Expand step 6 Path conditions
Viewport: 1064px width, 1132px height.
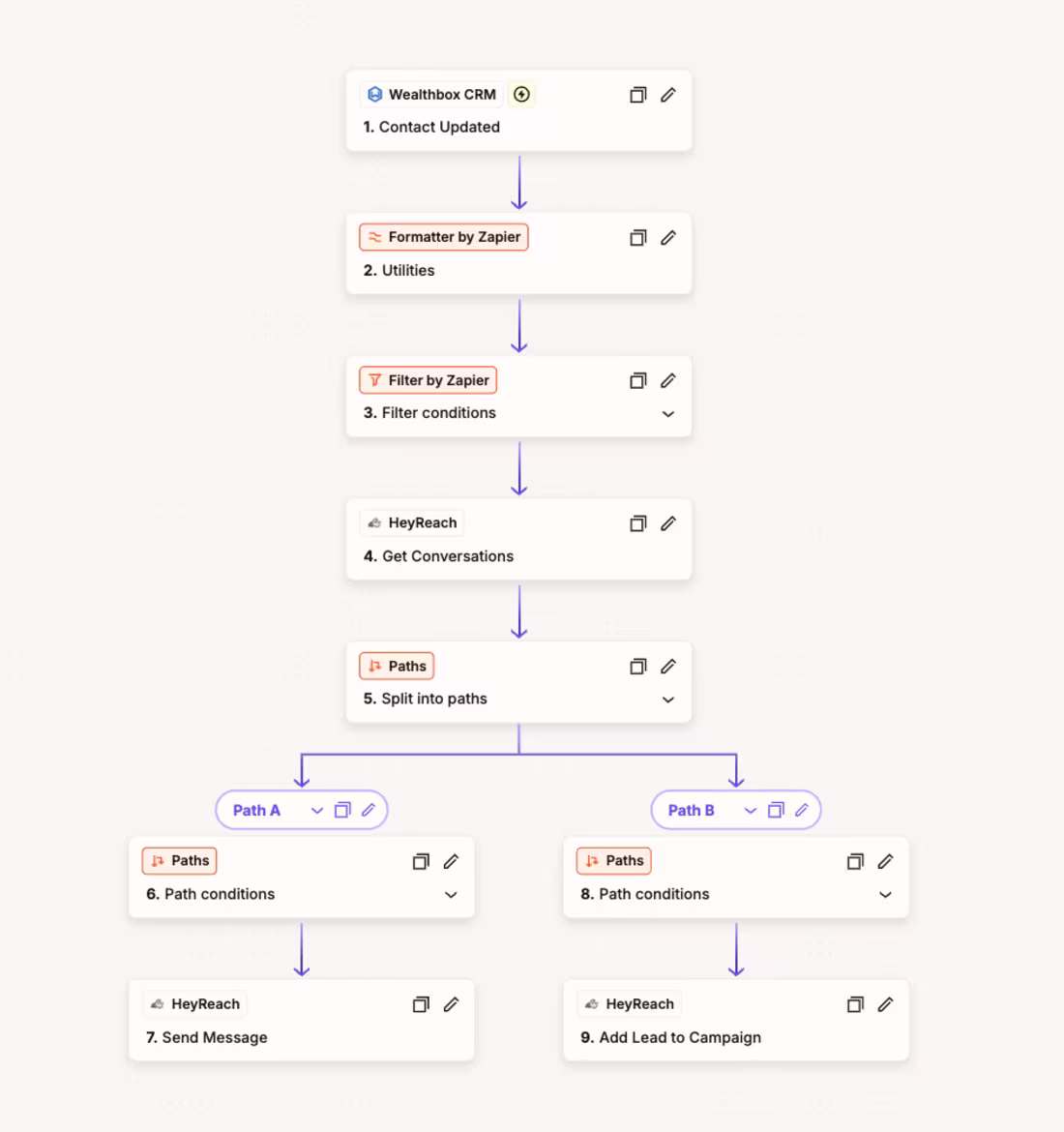click(x=451, y=895)
